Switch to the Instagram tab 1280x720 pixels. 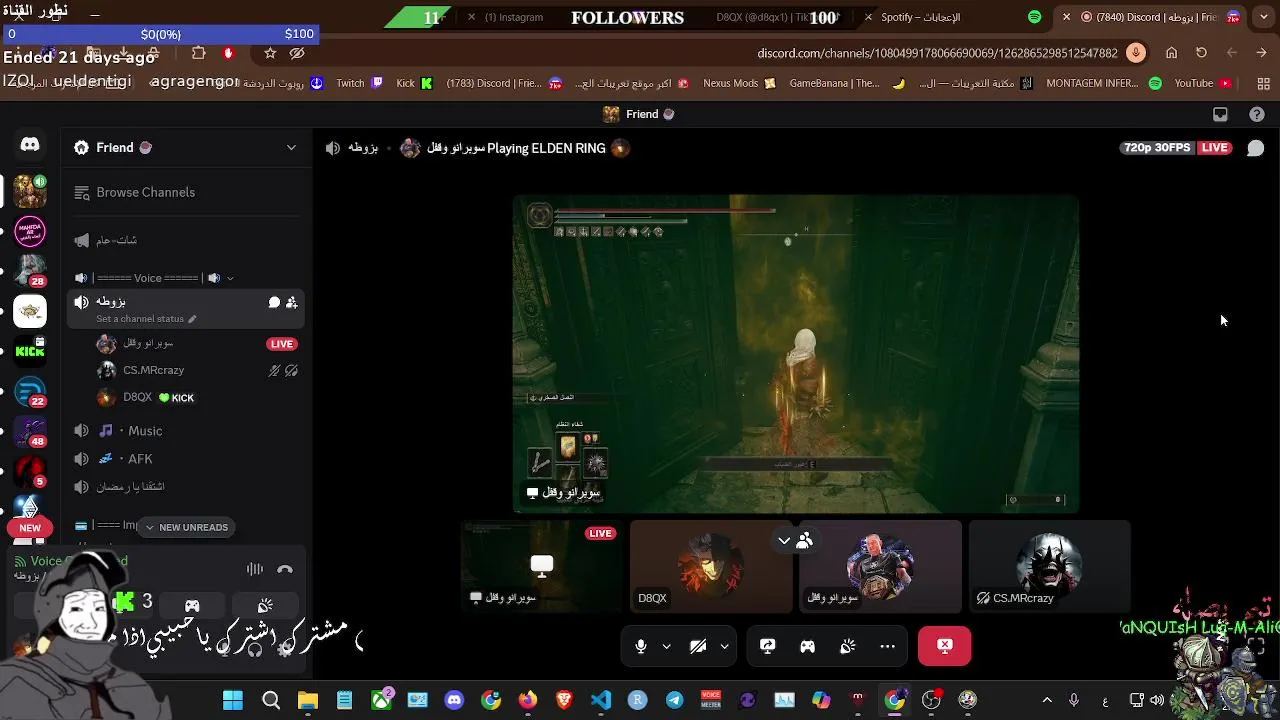point(513,17)
